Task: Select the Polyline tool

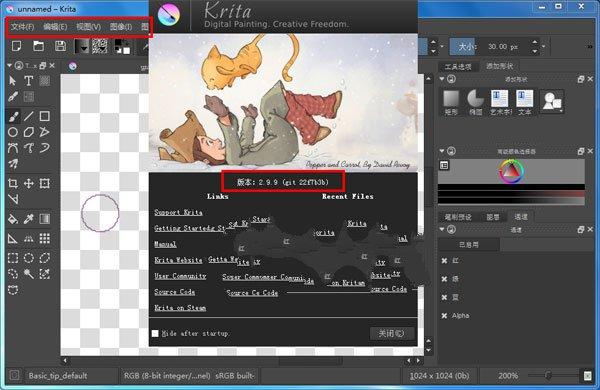Action: coord(45,132)
